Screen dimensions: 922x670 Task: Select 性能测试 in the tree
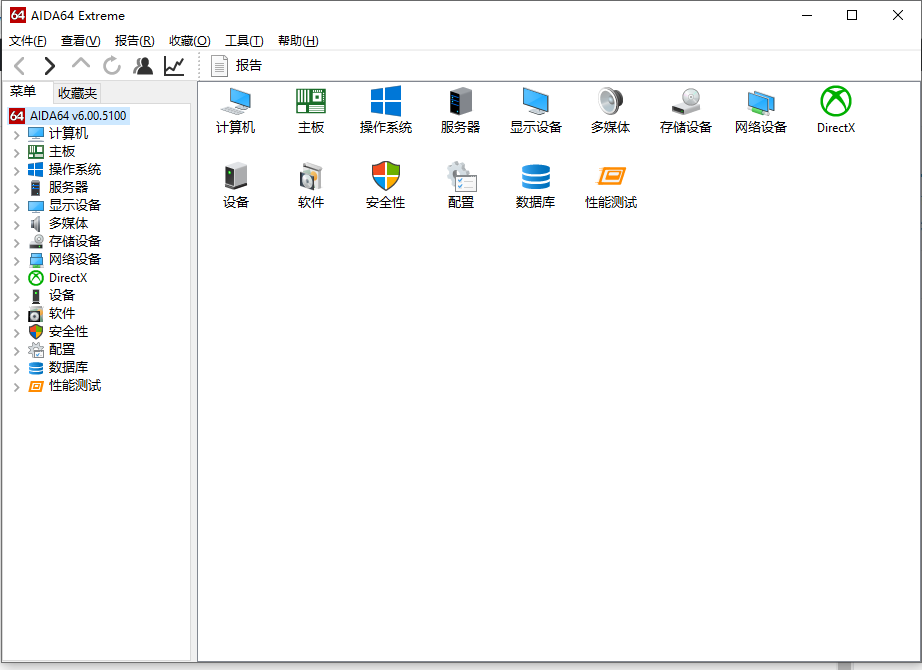(75, 385)
